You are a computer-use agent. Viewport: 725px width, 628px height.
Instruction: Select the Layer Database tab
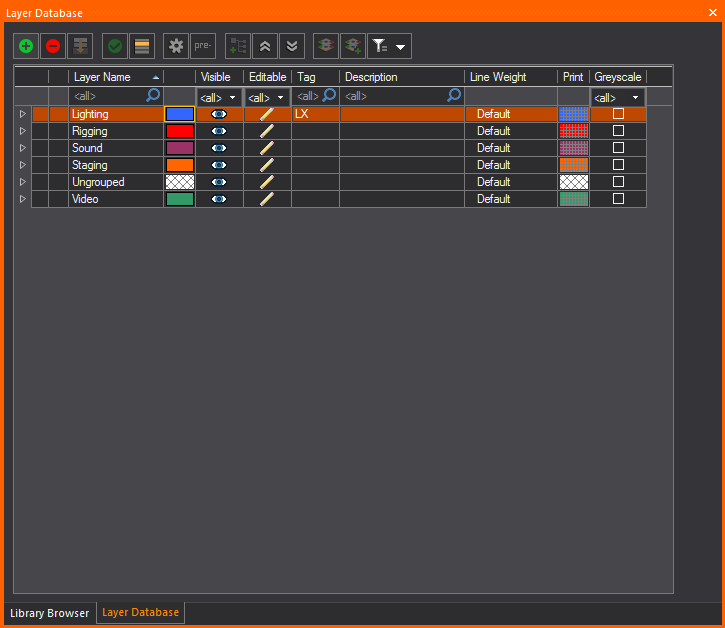[140, 613]
